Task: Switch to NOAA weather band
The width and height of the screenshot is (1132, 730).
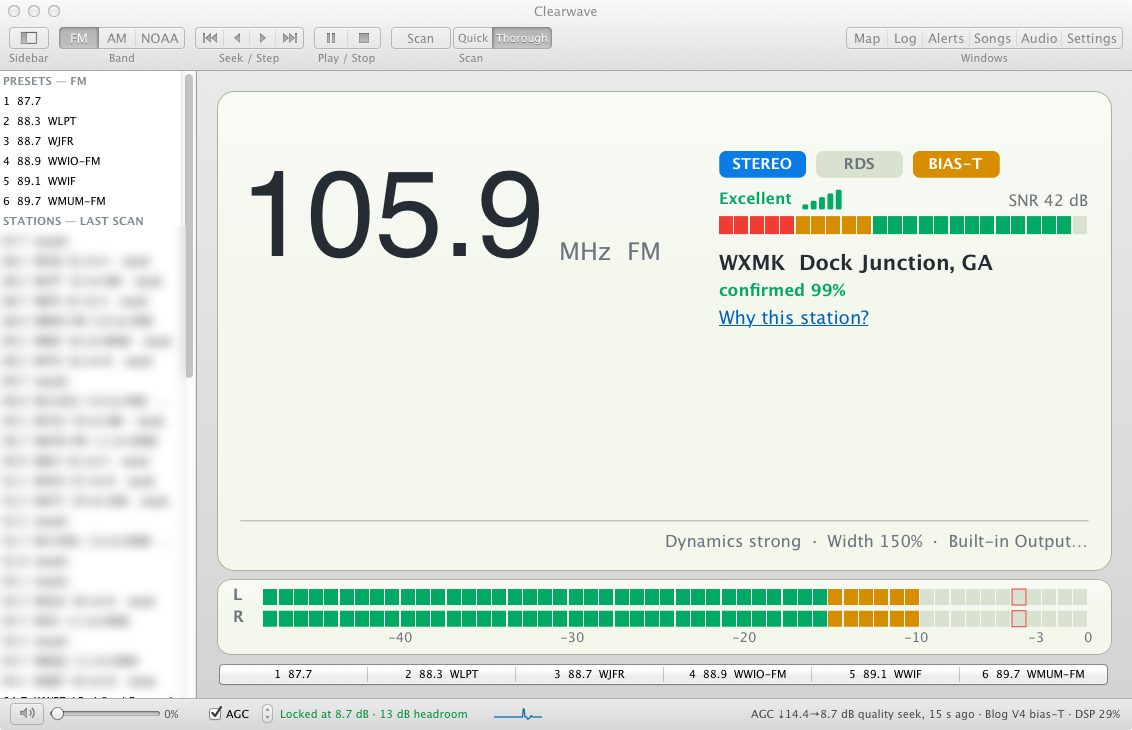Action: [160, 38]
